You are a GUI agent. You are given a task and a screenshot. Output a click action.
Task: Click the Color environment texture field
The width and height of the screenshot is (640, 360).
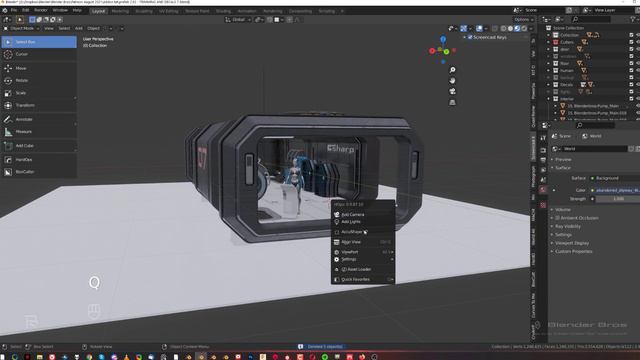coord(618,190)
